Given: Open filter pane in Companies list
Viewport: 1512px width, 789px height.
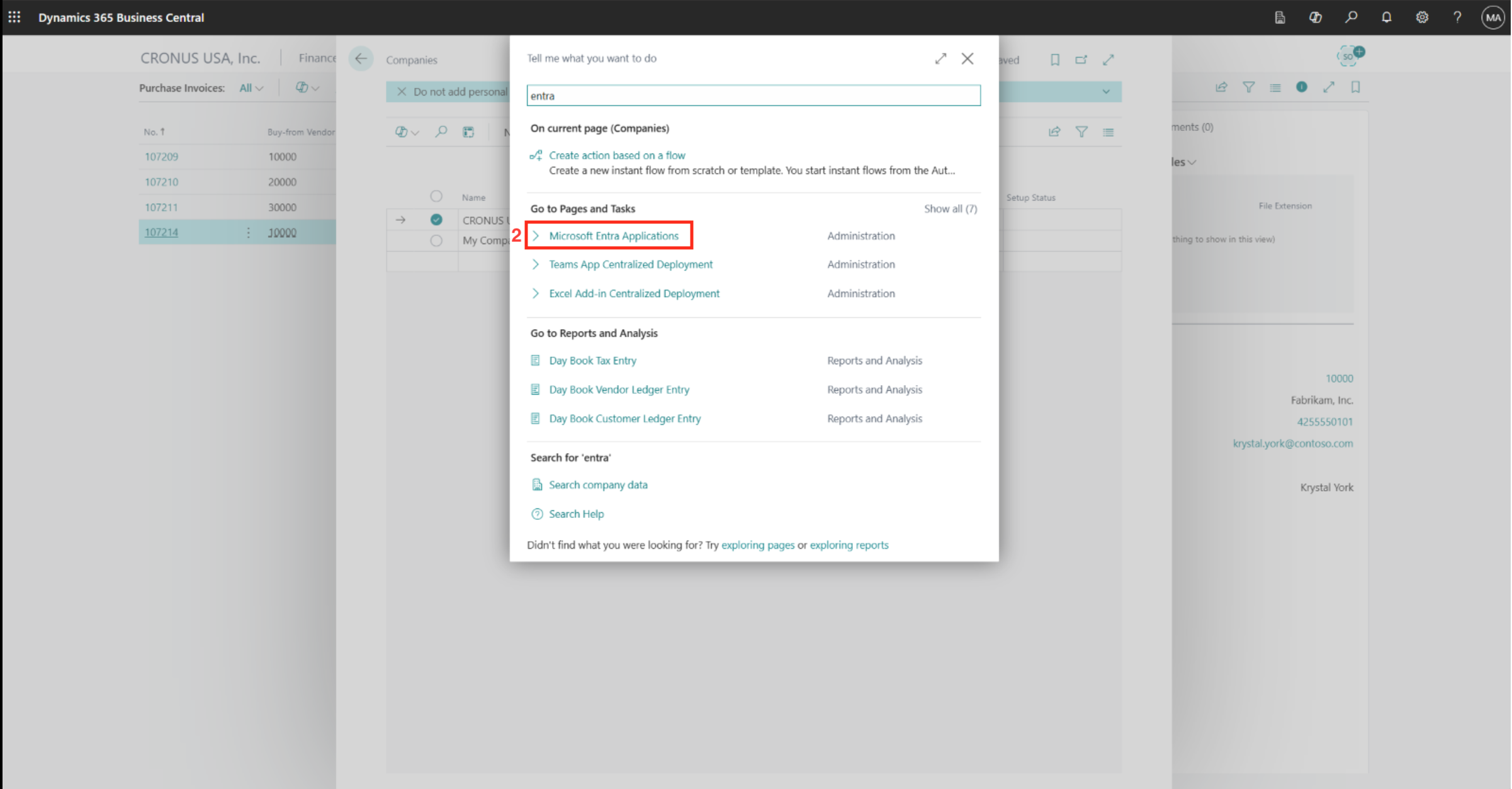Looking at the screenshot, I should click(x=1081, y=131).
